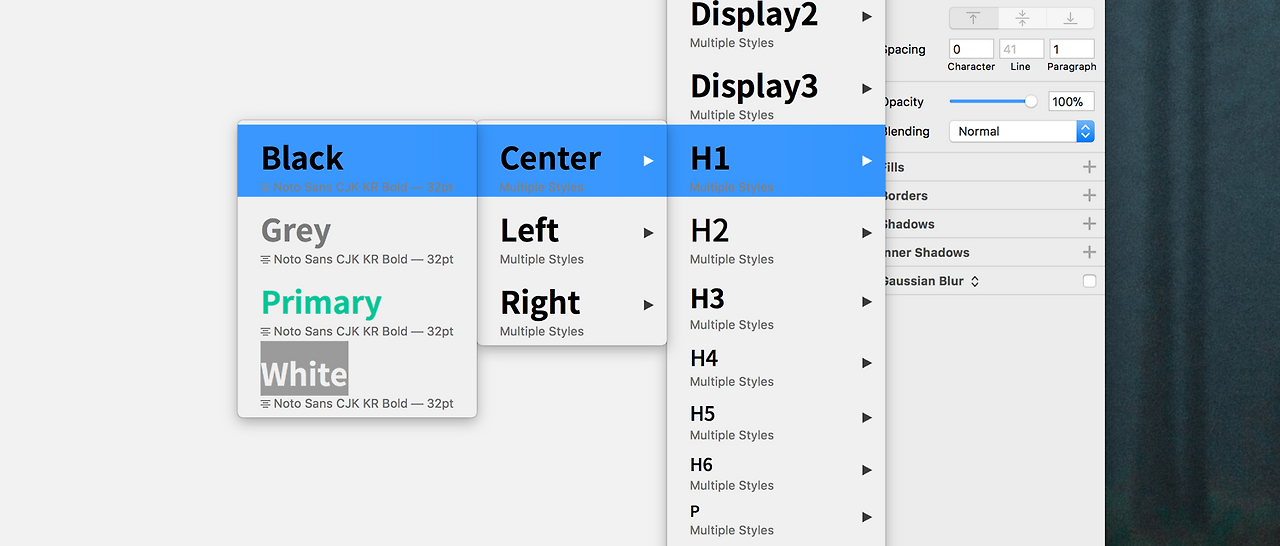The height and width of the screenshot is (546, 1280).
Task: Add a new border with plus icon
Action: tap(1089, 195)
